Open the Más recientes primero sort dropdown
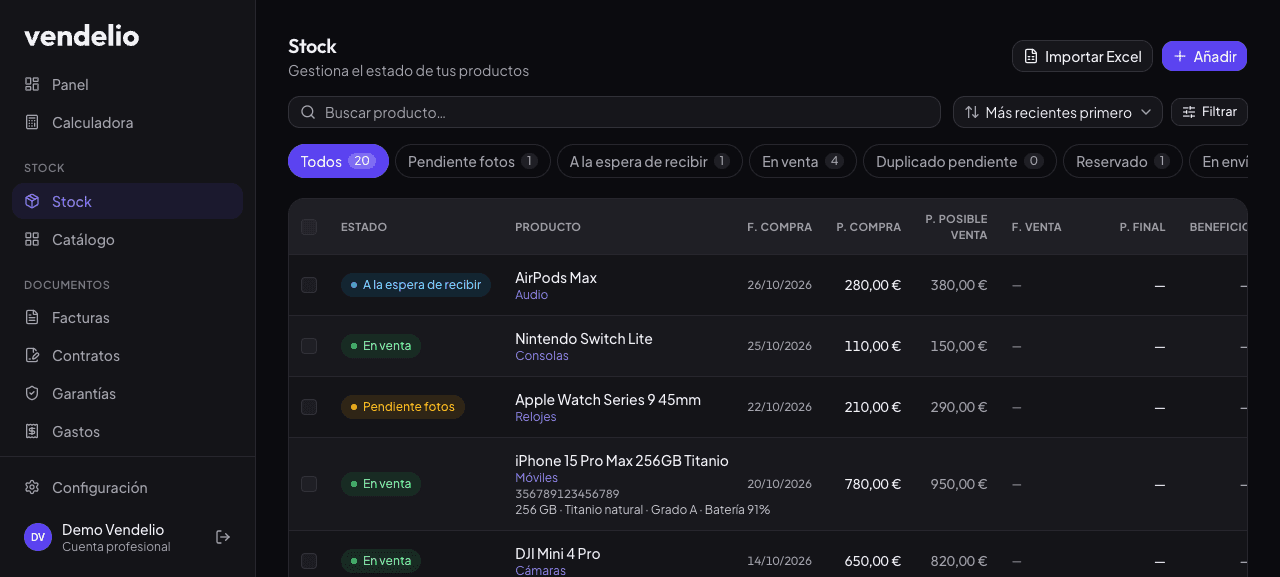The width and height of the screenshot is (1280, 577). [1058, 112]
